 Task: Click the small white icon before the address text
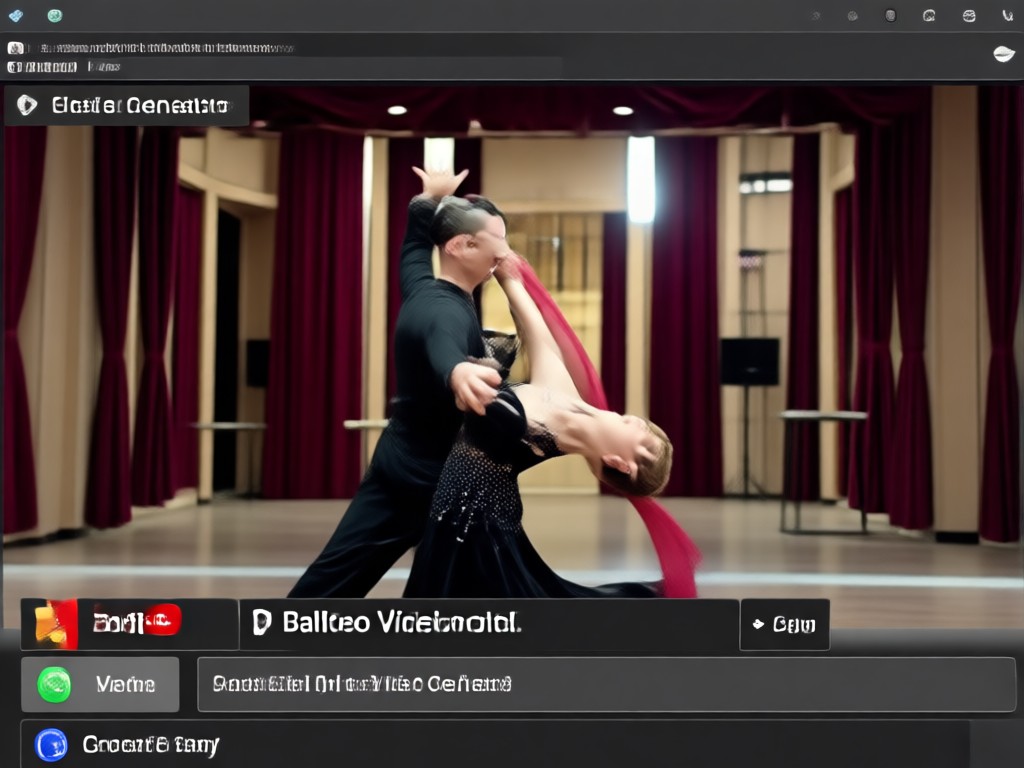point(16,48)
